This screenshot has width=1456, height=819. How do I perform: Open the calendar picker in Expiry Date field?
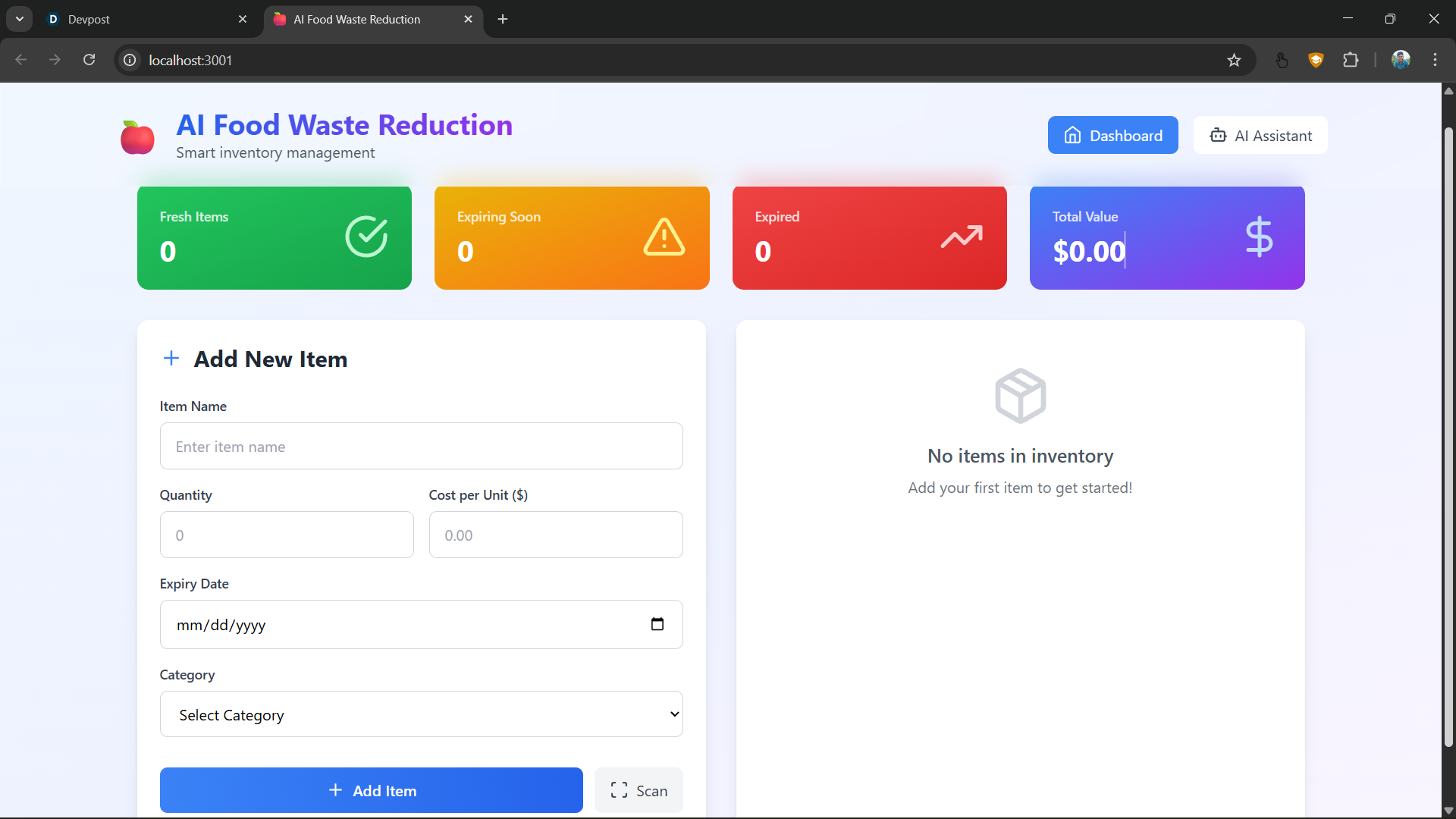click(657, 624)
